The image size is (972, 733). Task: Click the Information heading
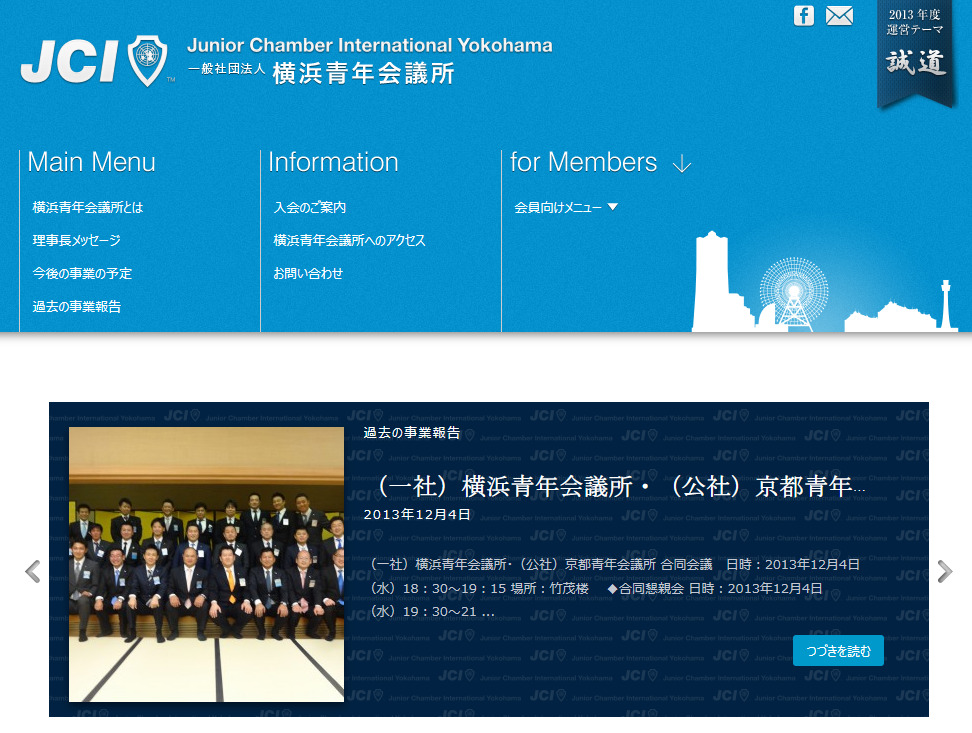point(333,162)
